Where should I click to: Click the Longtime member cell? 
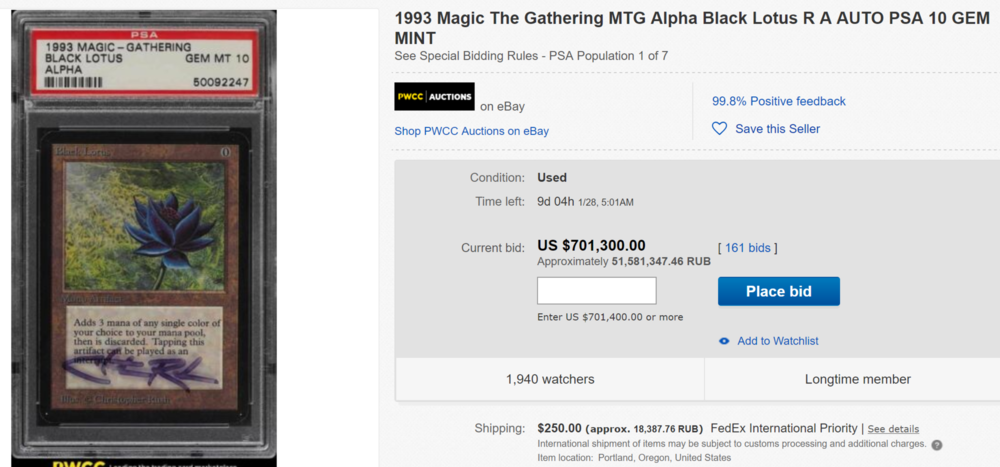click(x=857, y=379)
